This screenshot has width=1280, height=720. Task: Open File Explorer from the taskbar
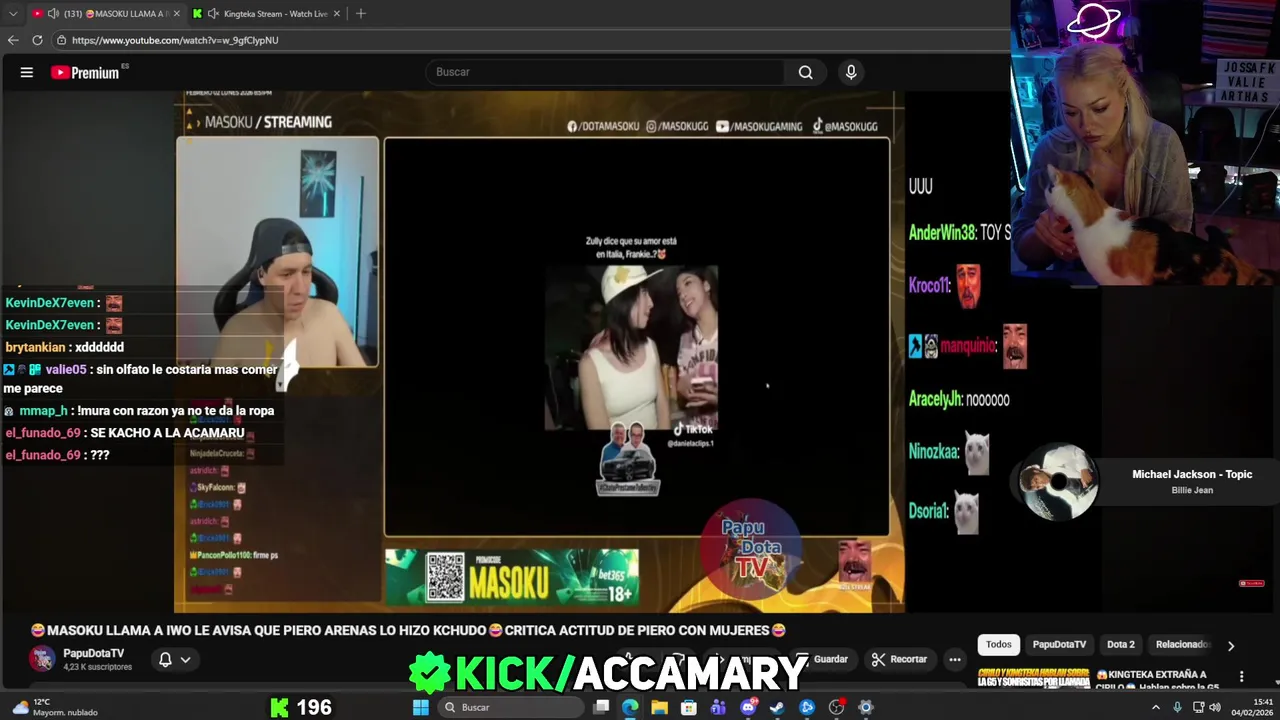coord(659,707)
